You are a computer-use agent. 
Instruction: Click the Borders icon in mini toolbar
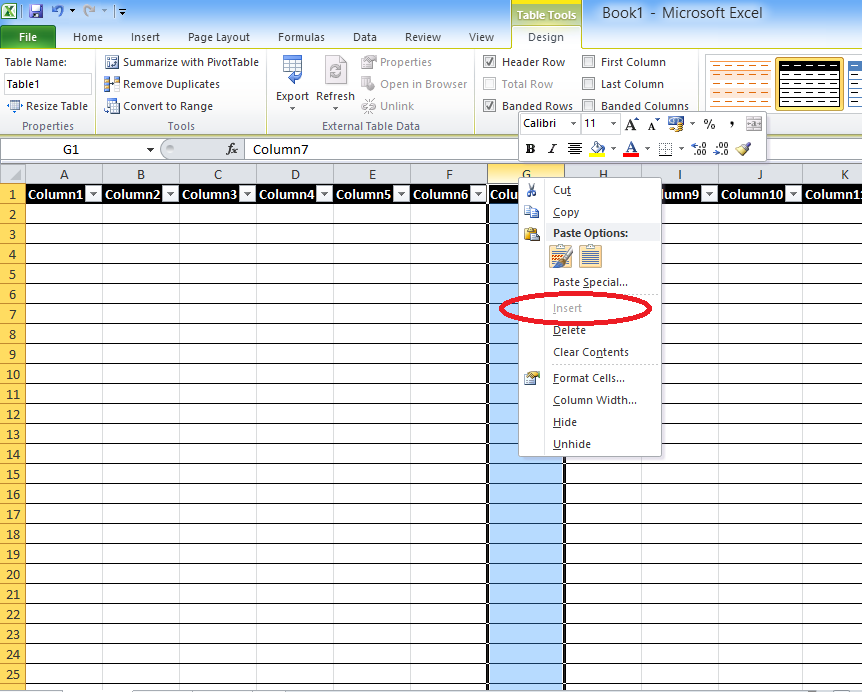coord(665,148)
